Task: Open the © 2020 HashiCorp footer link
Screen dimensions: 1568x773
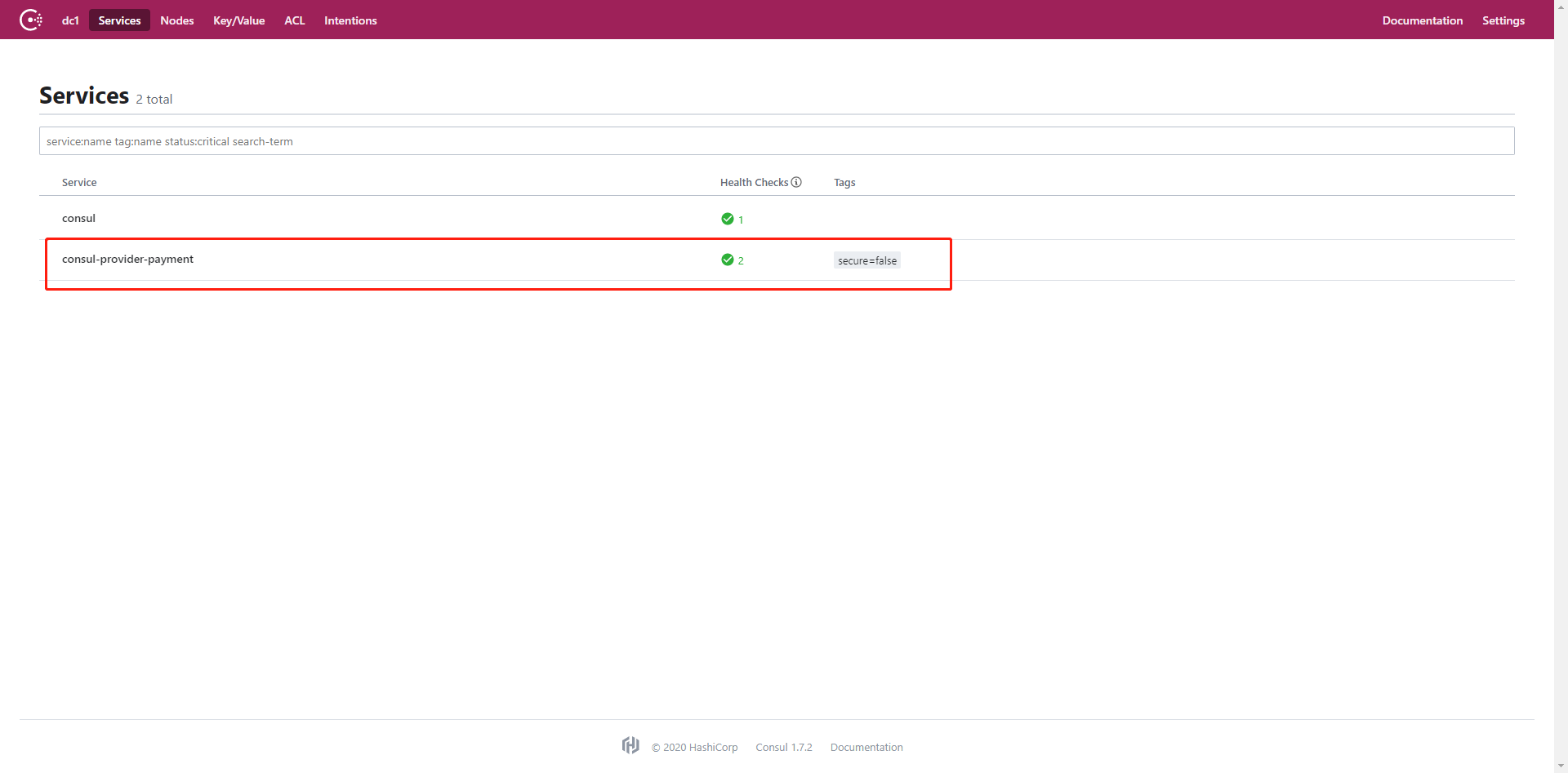Action: [694, 747]
